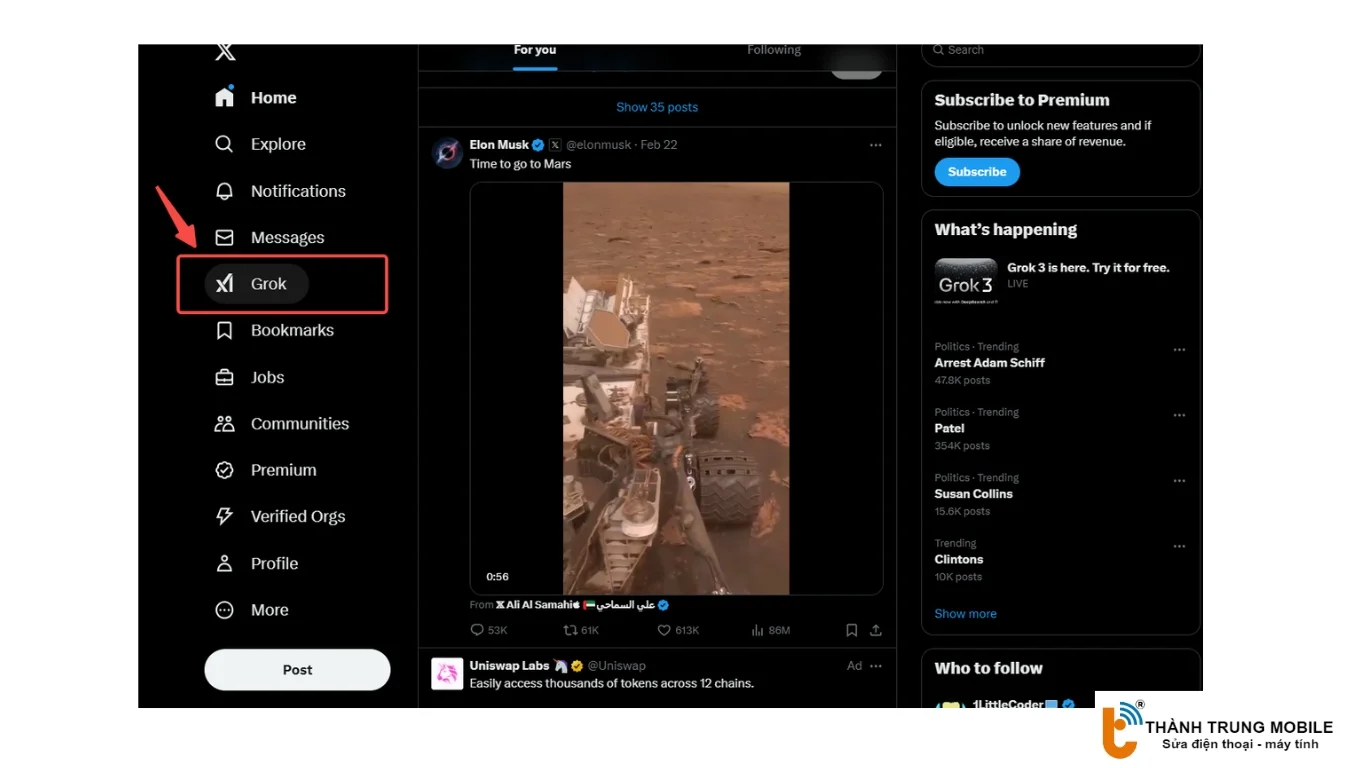Open Communities page from sidebar
Viewport: 1366px width, 768px height.
click(x=225, y=424)
